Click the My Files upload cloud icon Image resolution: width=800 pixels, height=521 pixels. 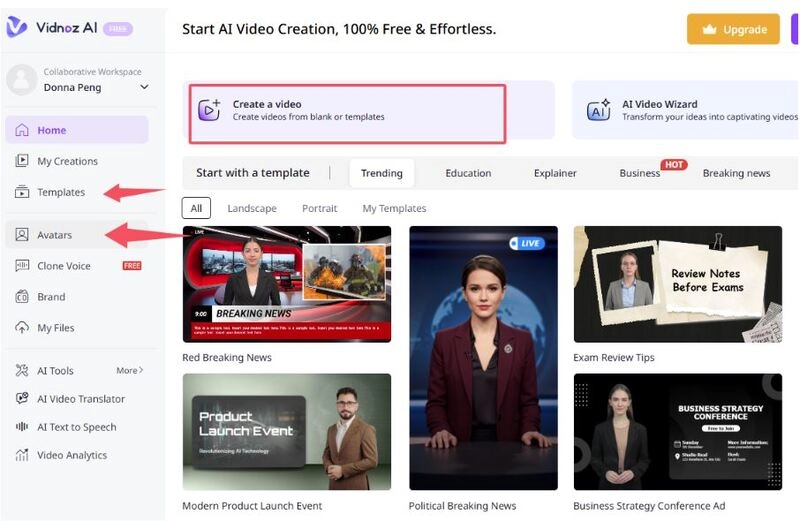click(22, 328)
